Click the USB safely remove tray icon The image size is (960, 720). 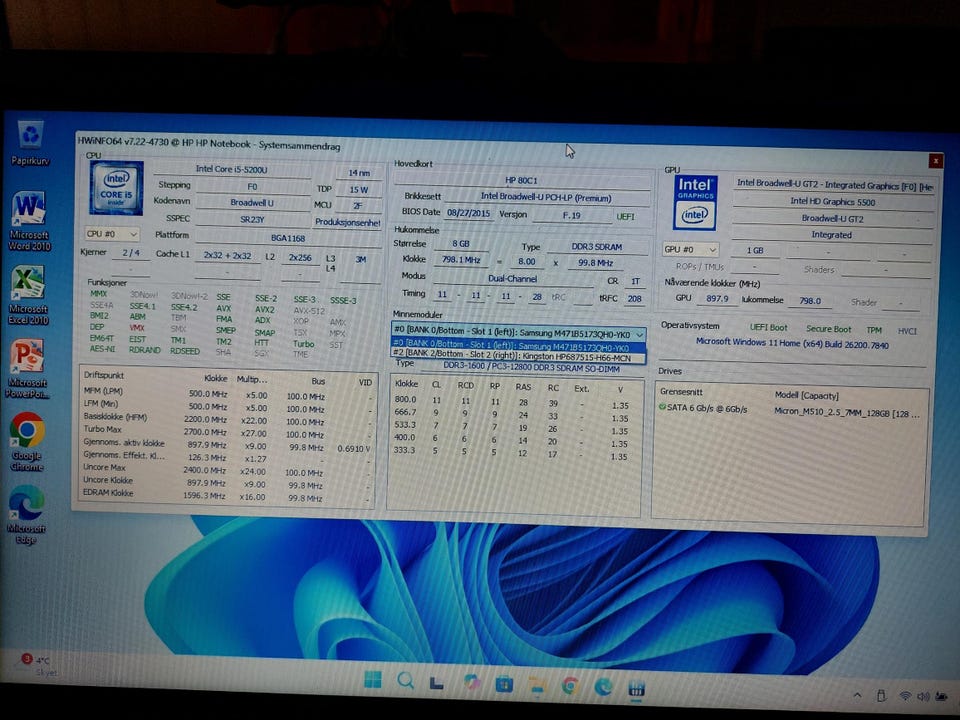pos(881,696)
